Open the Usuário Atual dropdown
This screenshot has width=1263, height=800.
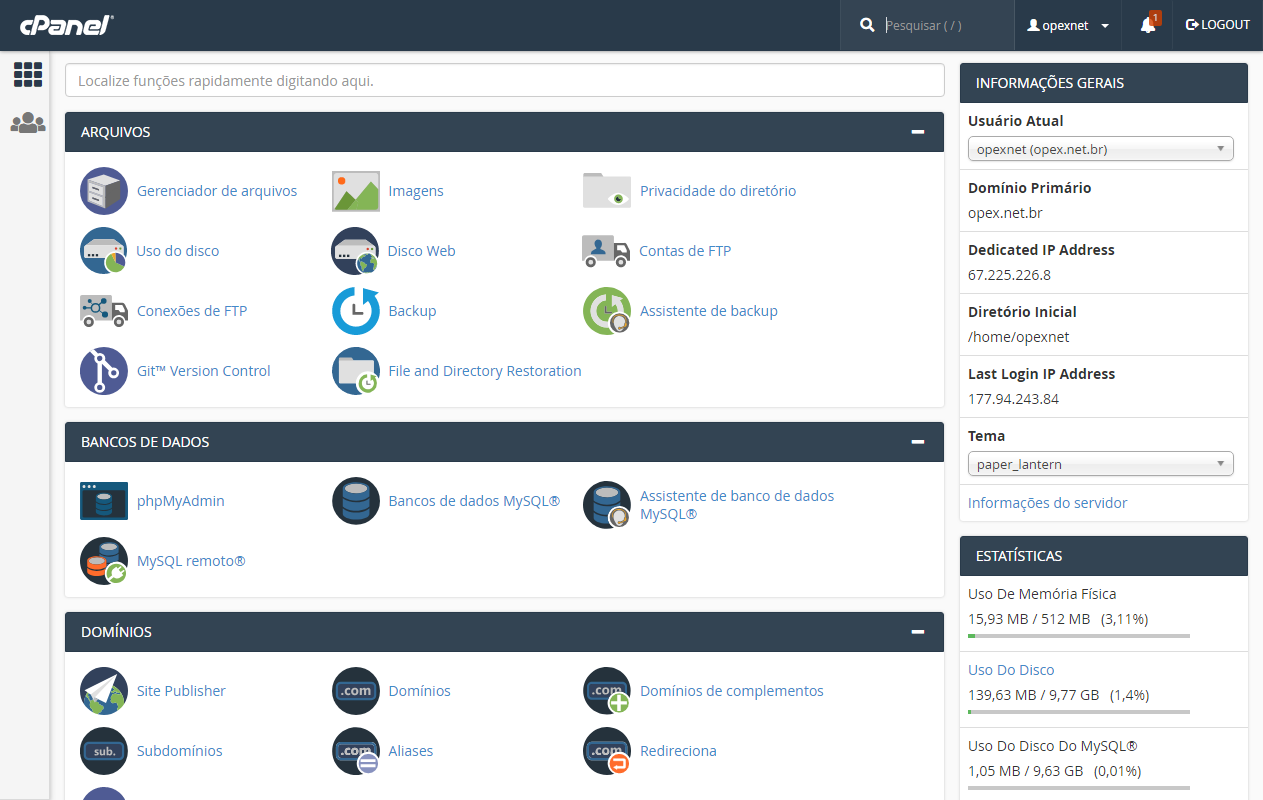pos(1101,150)
